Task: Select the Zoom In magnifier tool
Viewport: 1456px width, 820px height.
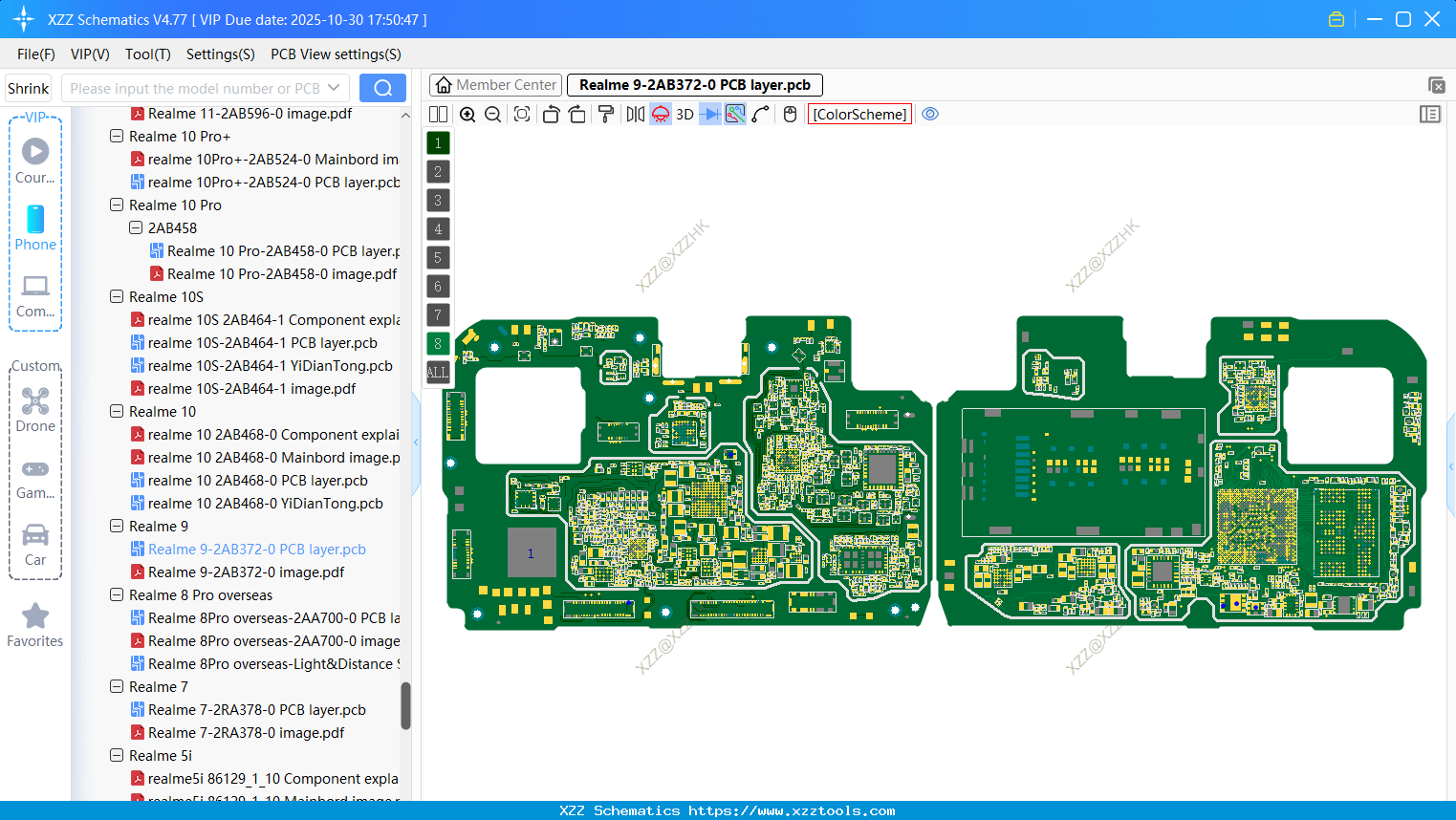Action: (467, 114)
